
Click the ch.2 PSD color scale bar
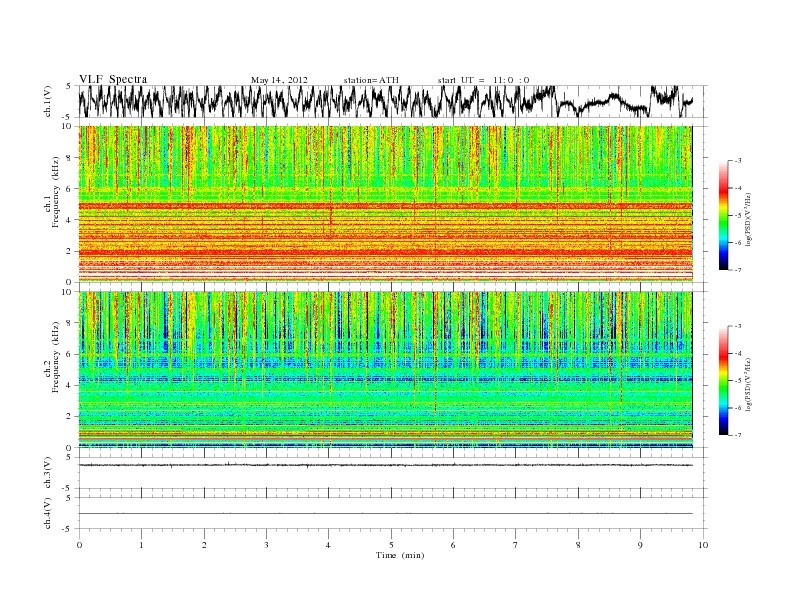coord(723,380)
